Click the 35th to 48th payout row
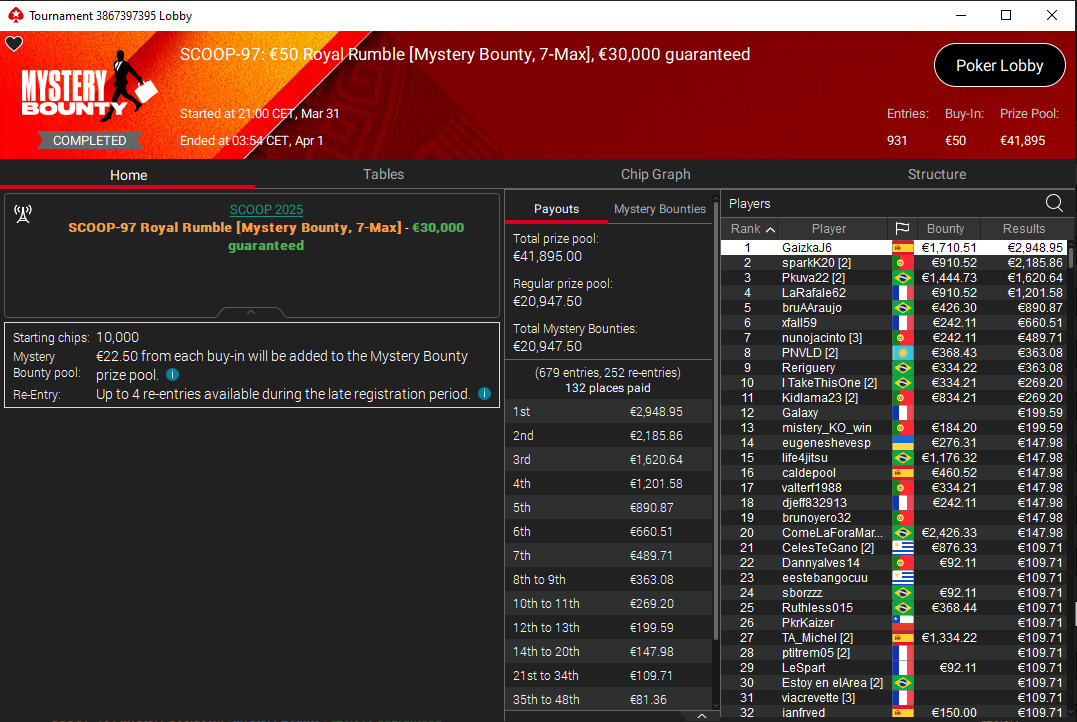Image resolution: width=1077 pixels, height=722 pixels. click(609, 699)
